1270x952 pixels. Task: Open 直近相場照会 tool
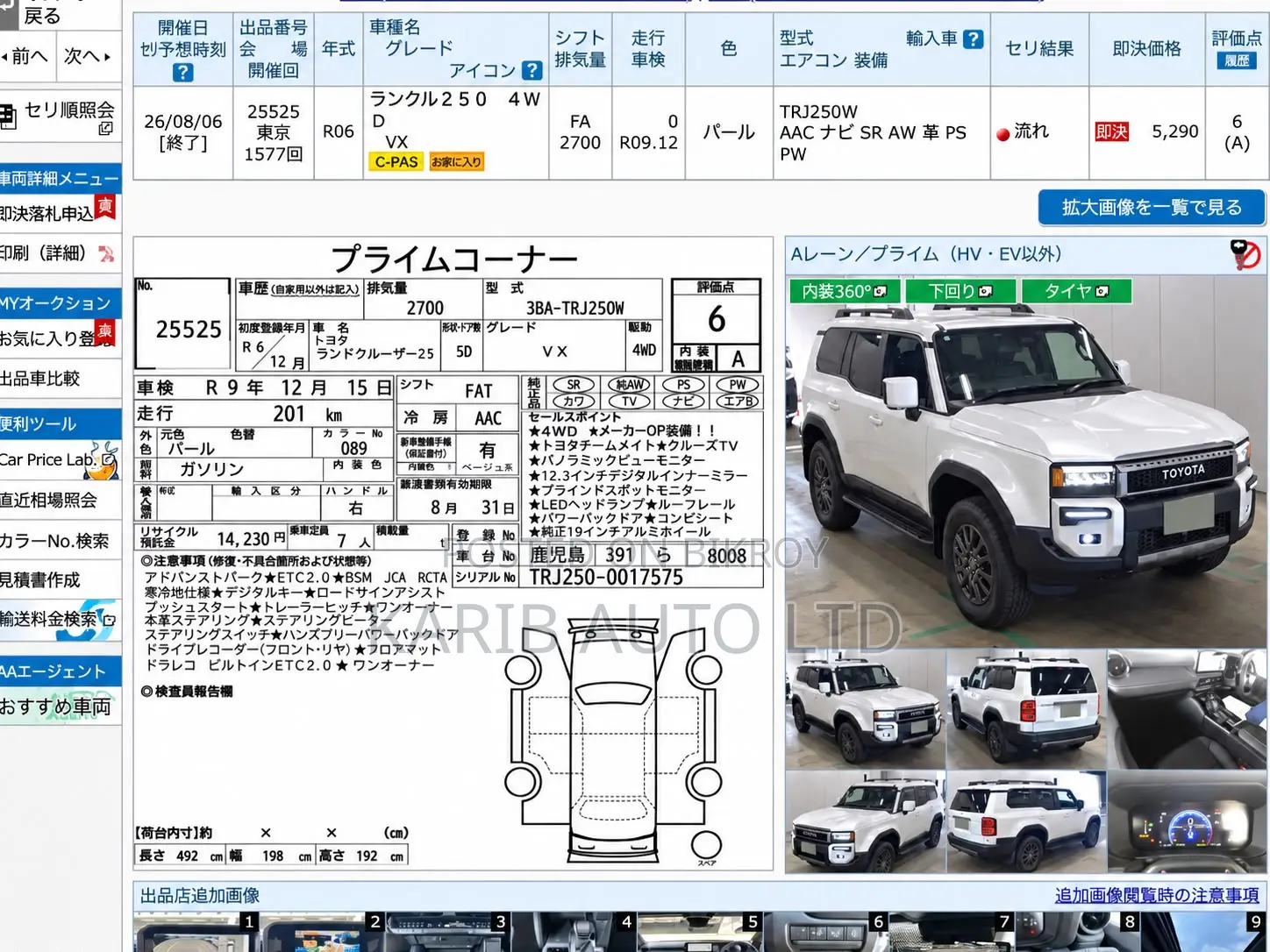coord(47,500)
